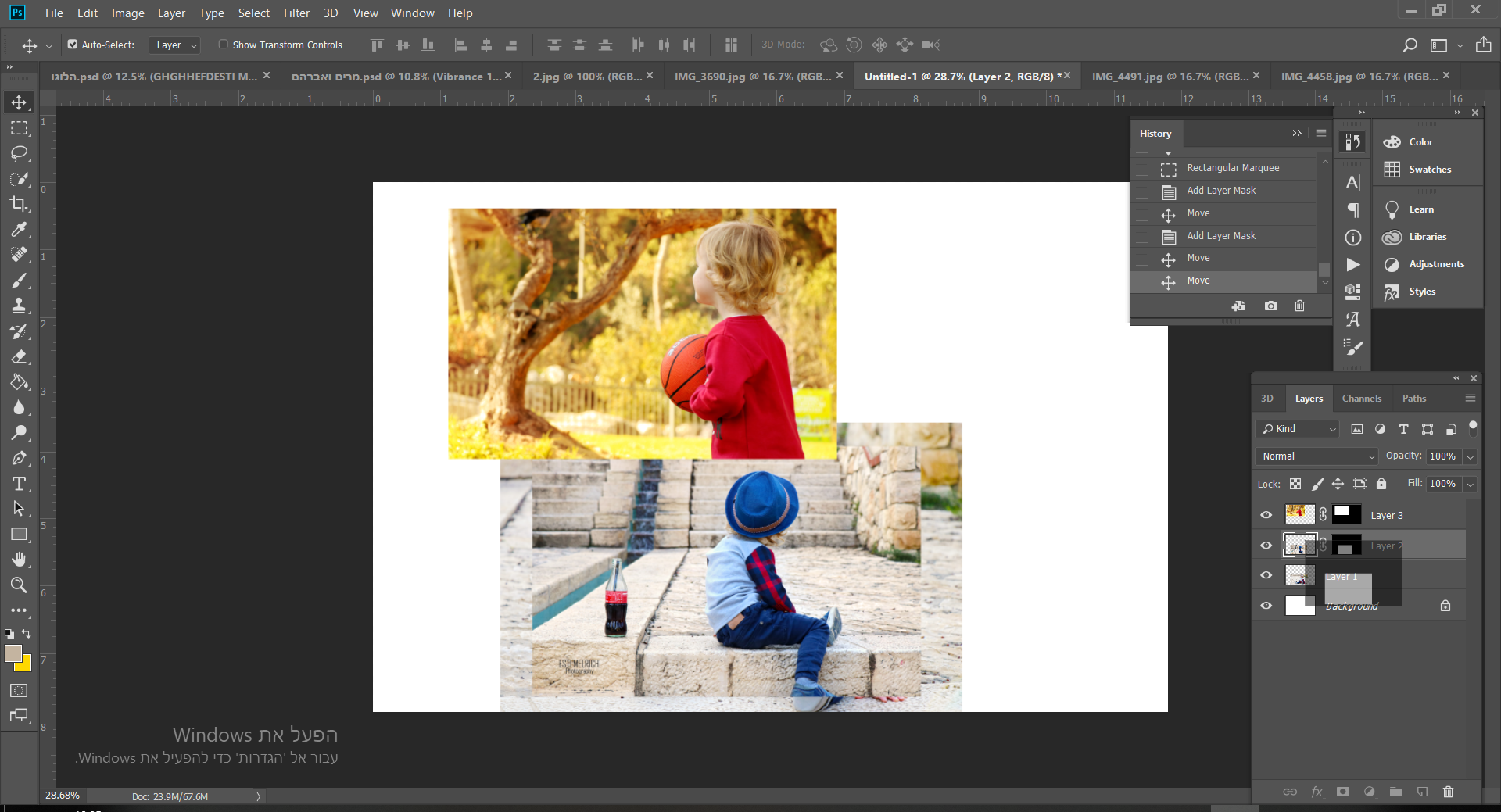Select the Hand tool

click(x=19, y=560)
